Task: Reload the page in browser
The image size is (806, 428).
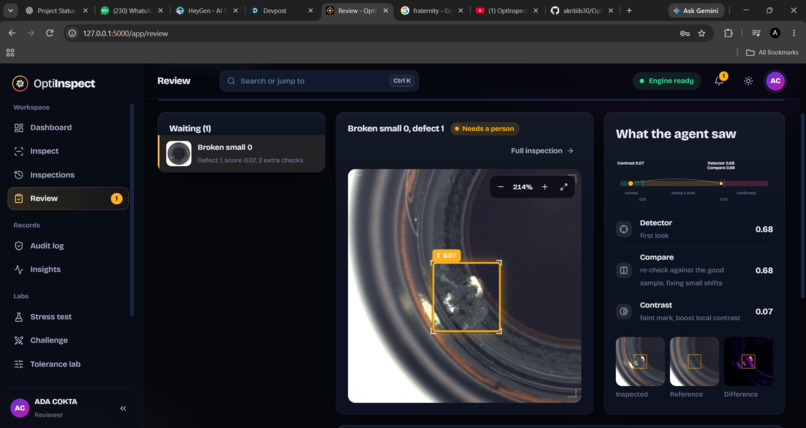Action: pos(49,33)
